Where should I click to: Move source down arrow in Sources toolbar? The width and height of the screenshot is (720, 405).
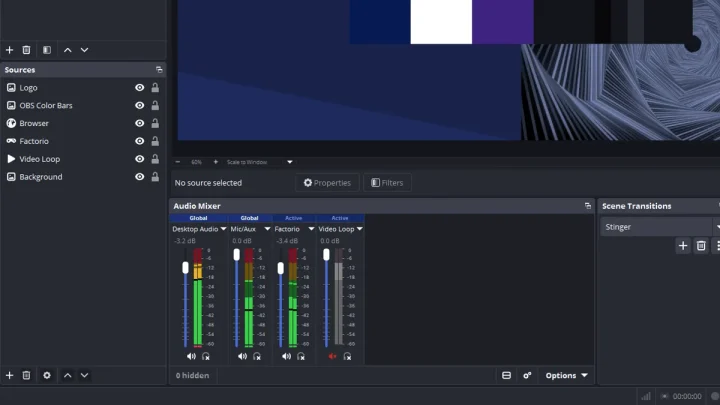pos(84,375)
